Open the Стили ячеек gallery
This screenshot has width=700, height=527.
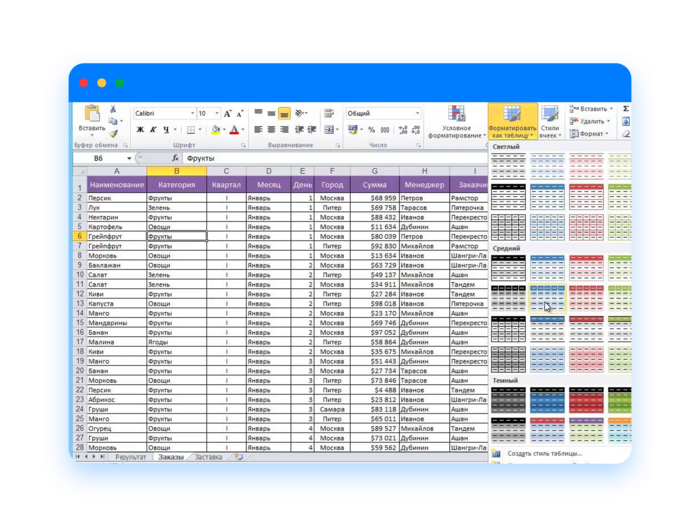click(550, 122)
